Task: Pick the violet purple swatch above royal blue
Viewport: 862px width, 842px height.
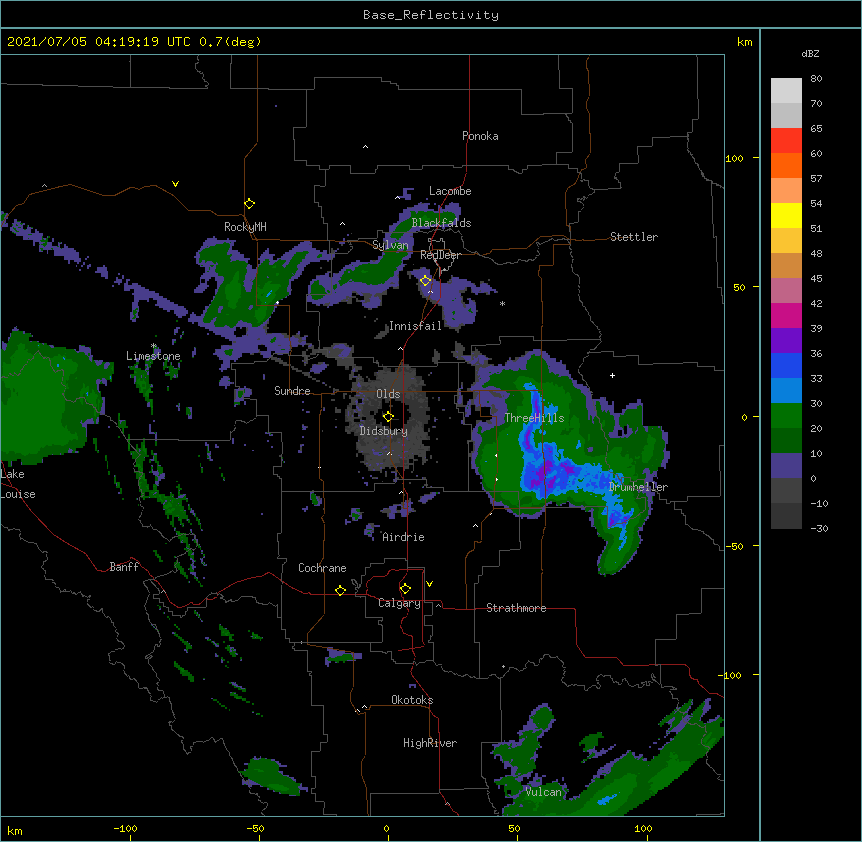Action: [x=786, y=341]
